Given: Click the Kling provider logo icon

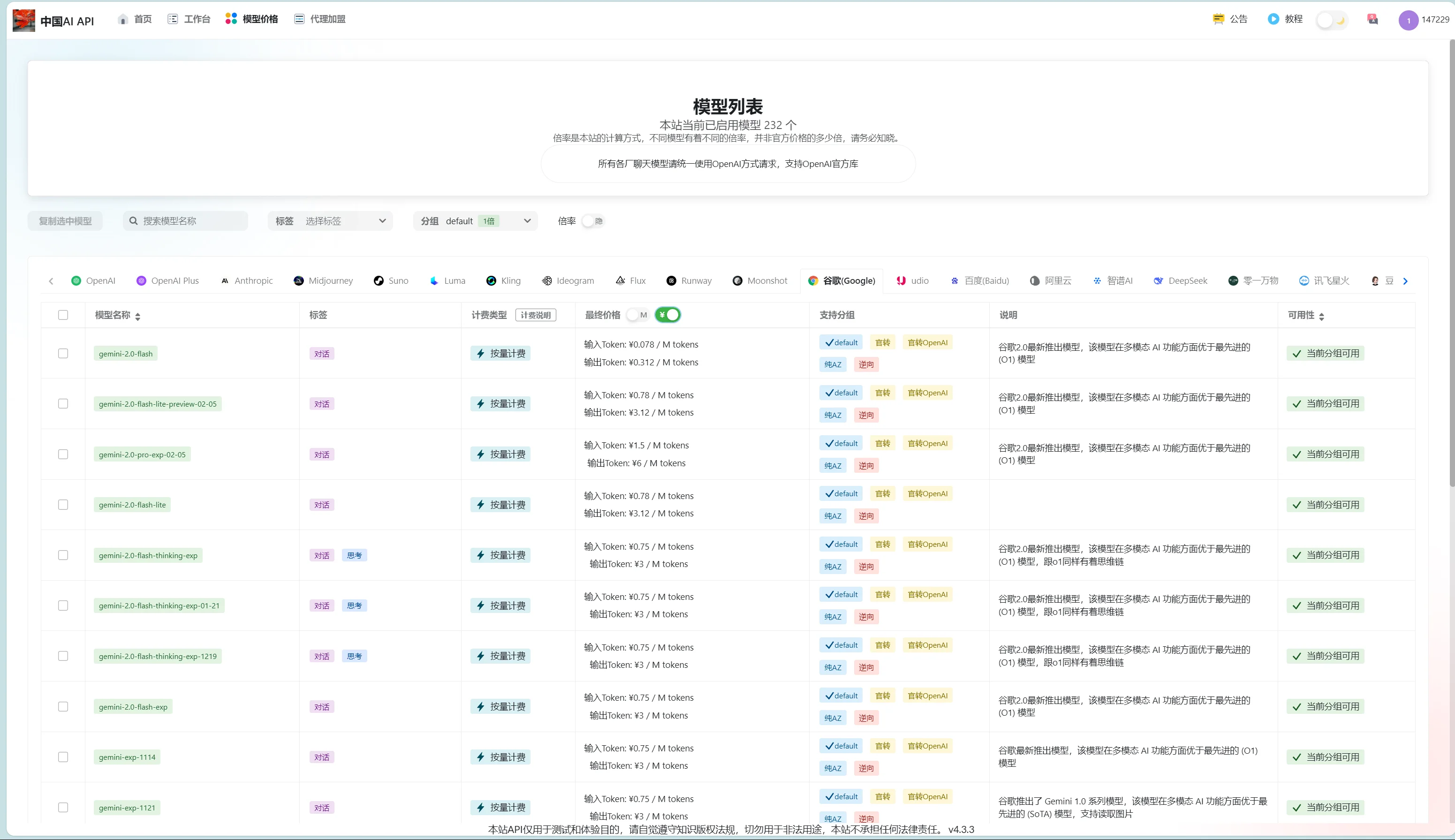Looking at the screenshot, I should tap(491, 281).
